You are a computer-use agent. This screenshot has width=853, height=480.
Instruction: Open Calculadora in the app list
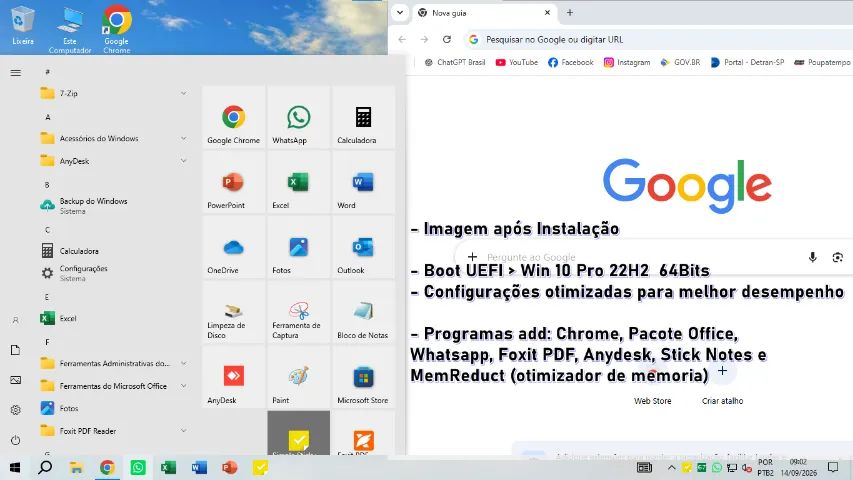tap(114, 251)
